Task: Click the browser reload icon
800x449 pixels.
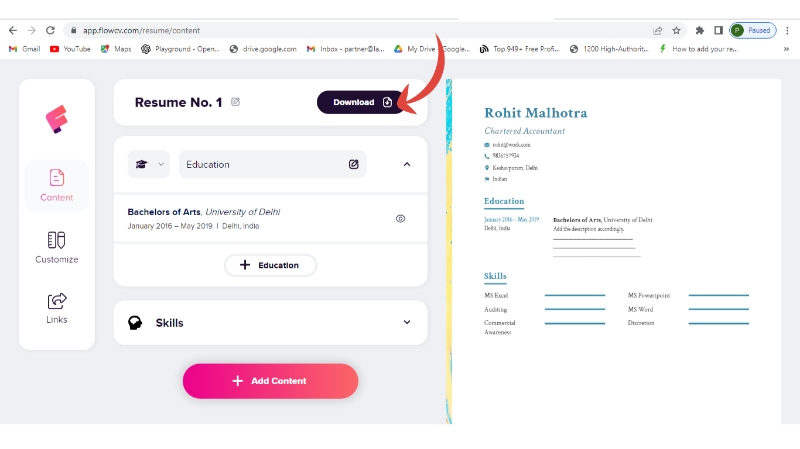Action: click(50, 30)
